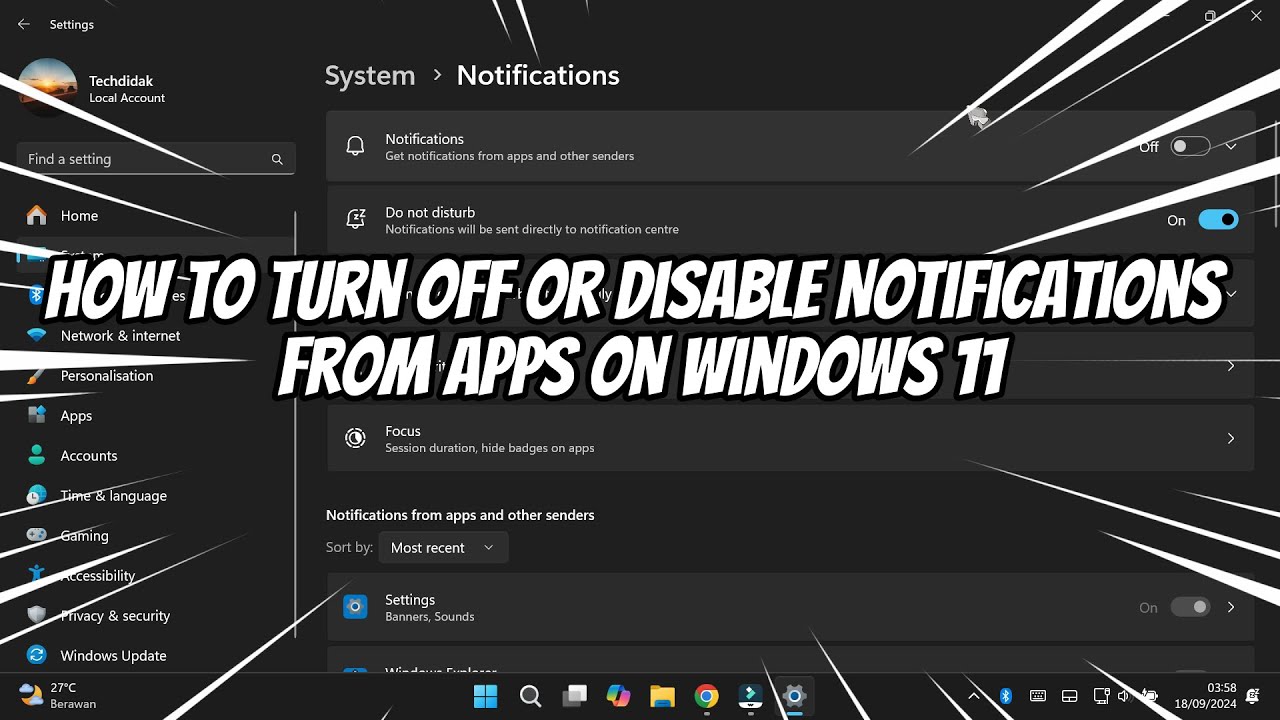Open the Techdidak Local Account profile
Image resolution: width=1280 pixels, height=720 pixels.
coord(92,88)
